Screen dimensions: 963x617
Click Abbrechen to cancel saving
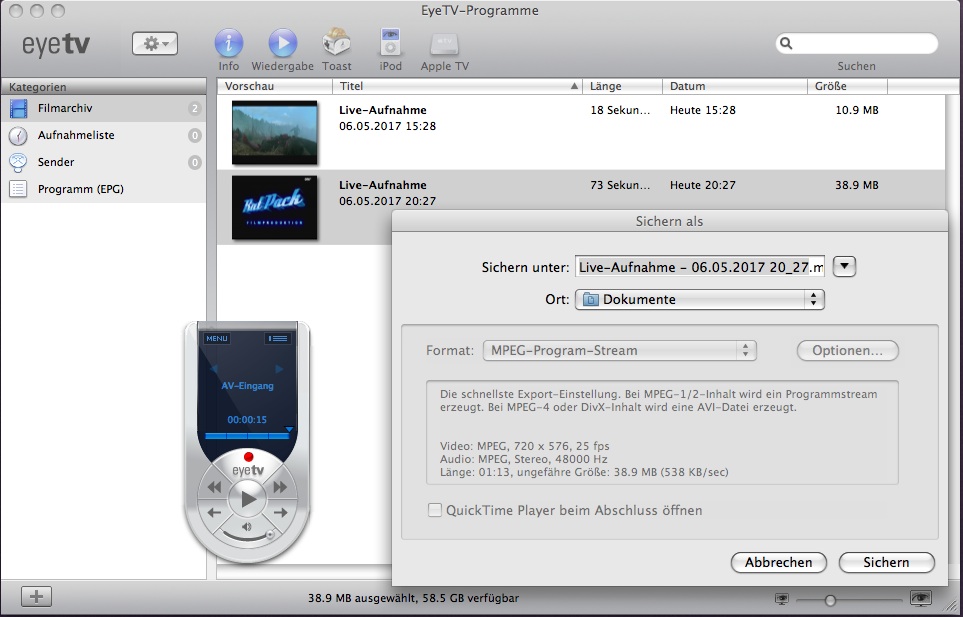click(x=778, y=562)
